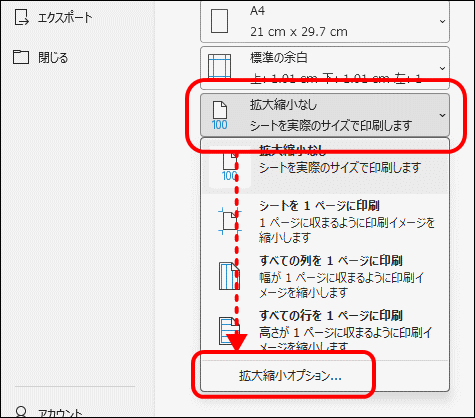
Task: Choose the 拡大縮小なし option in the list
Action: (325, 166)
